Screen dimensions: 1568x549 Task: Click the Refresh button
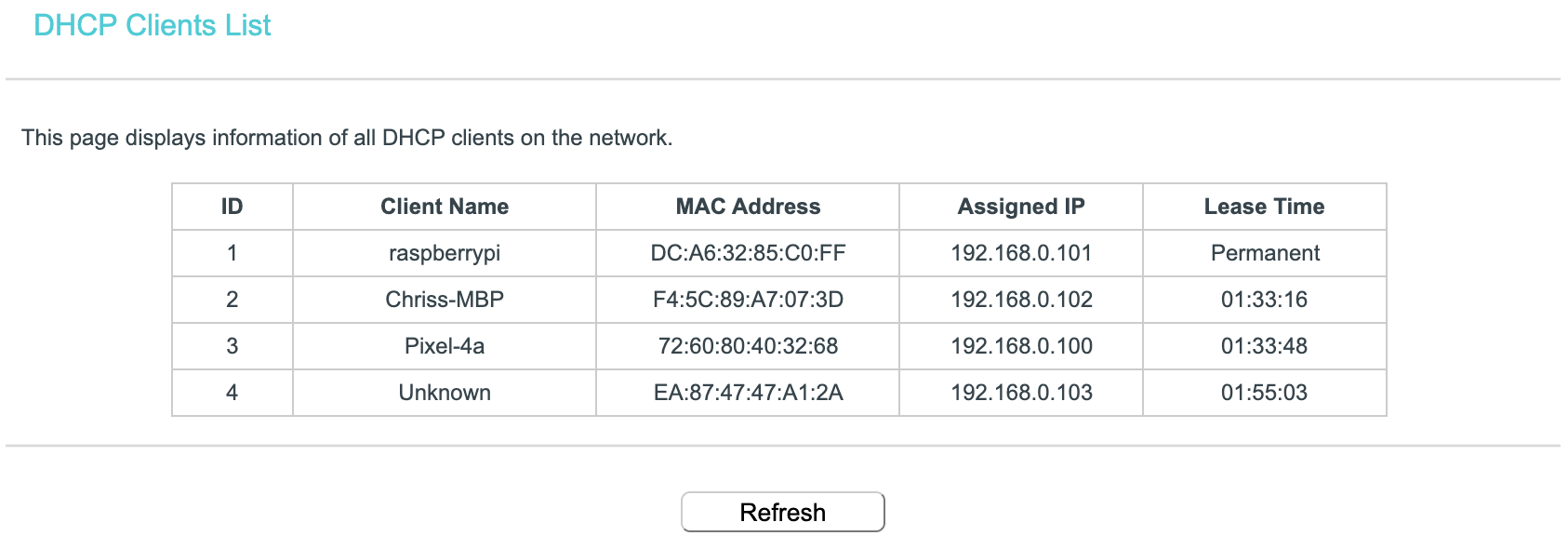point(782,511)
